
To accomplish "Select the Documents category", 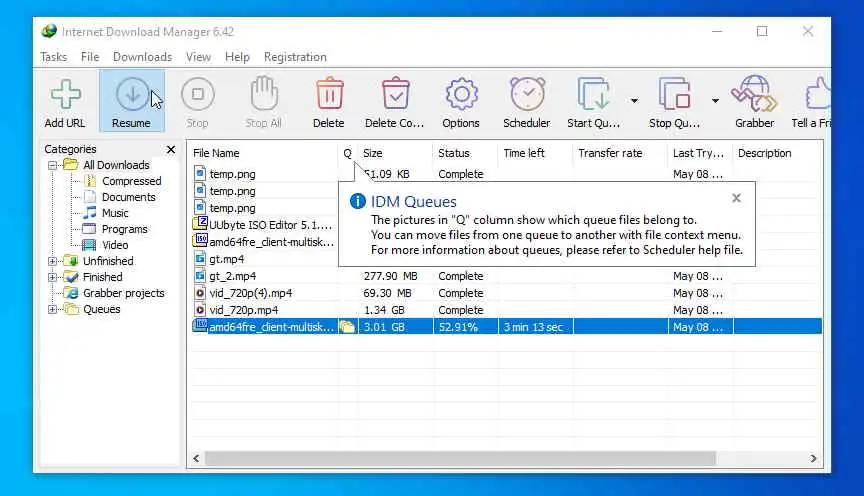I will (128, 197).
